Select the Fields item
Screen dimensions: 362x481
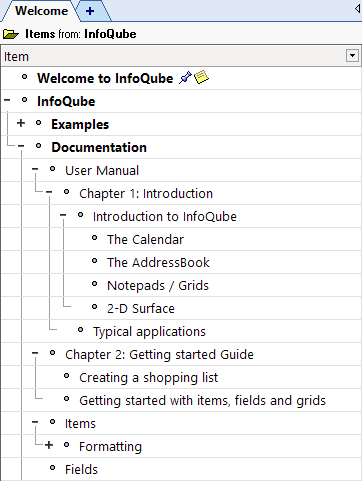pyautogui.click(x=81, y=469)
